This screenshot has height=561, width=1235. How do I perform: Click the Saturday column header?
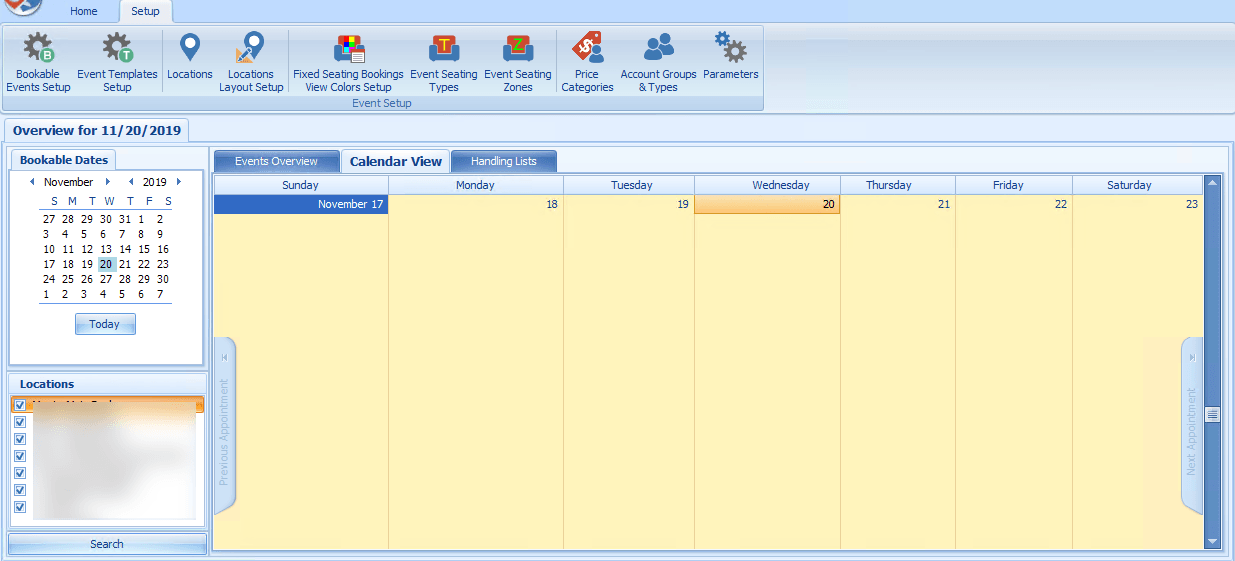point(1138,185)
